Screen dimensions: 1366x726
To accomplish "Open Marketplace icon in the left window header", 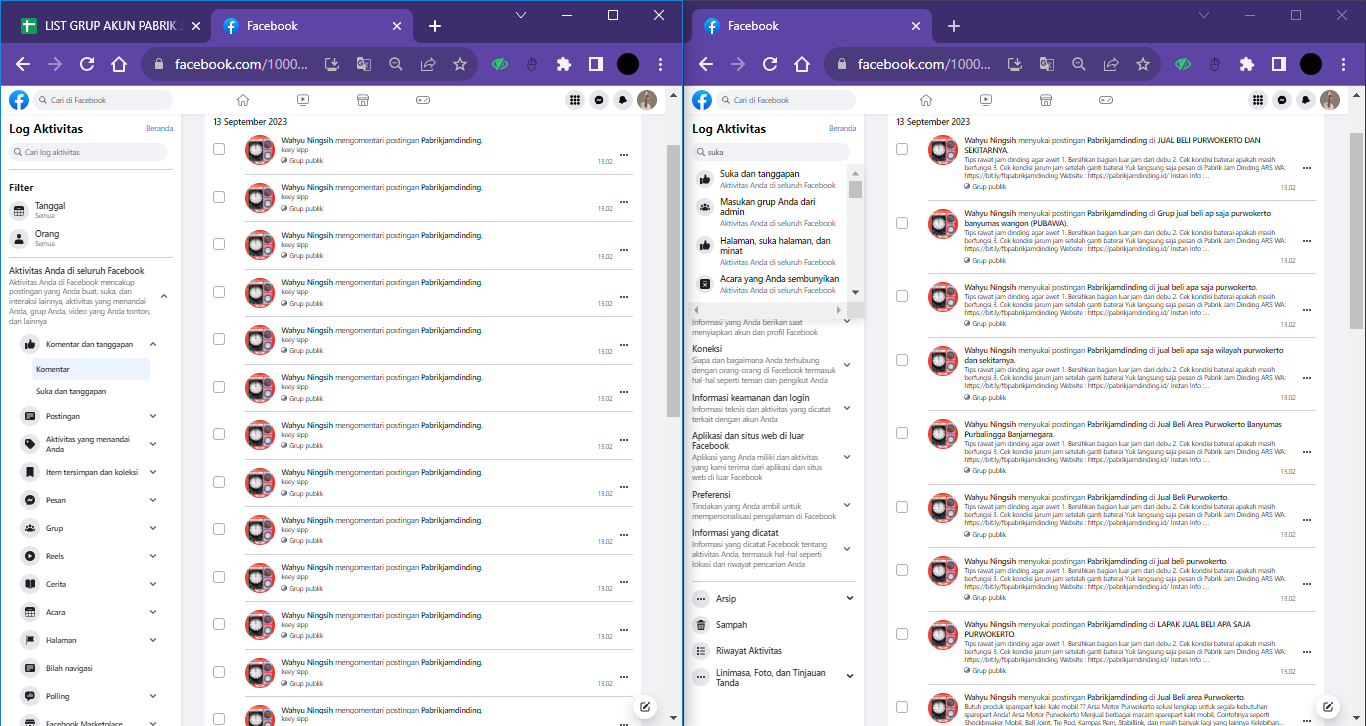I will 363,100.
